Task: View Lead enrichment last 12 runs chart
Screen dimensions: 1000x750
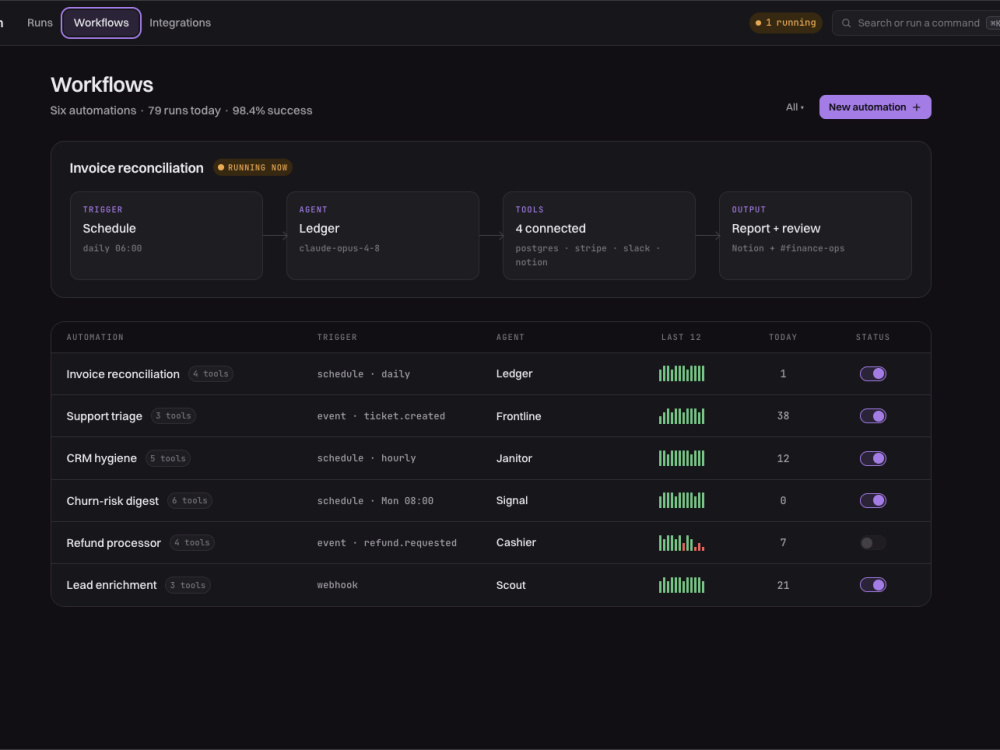Action: coord(682,585)
